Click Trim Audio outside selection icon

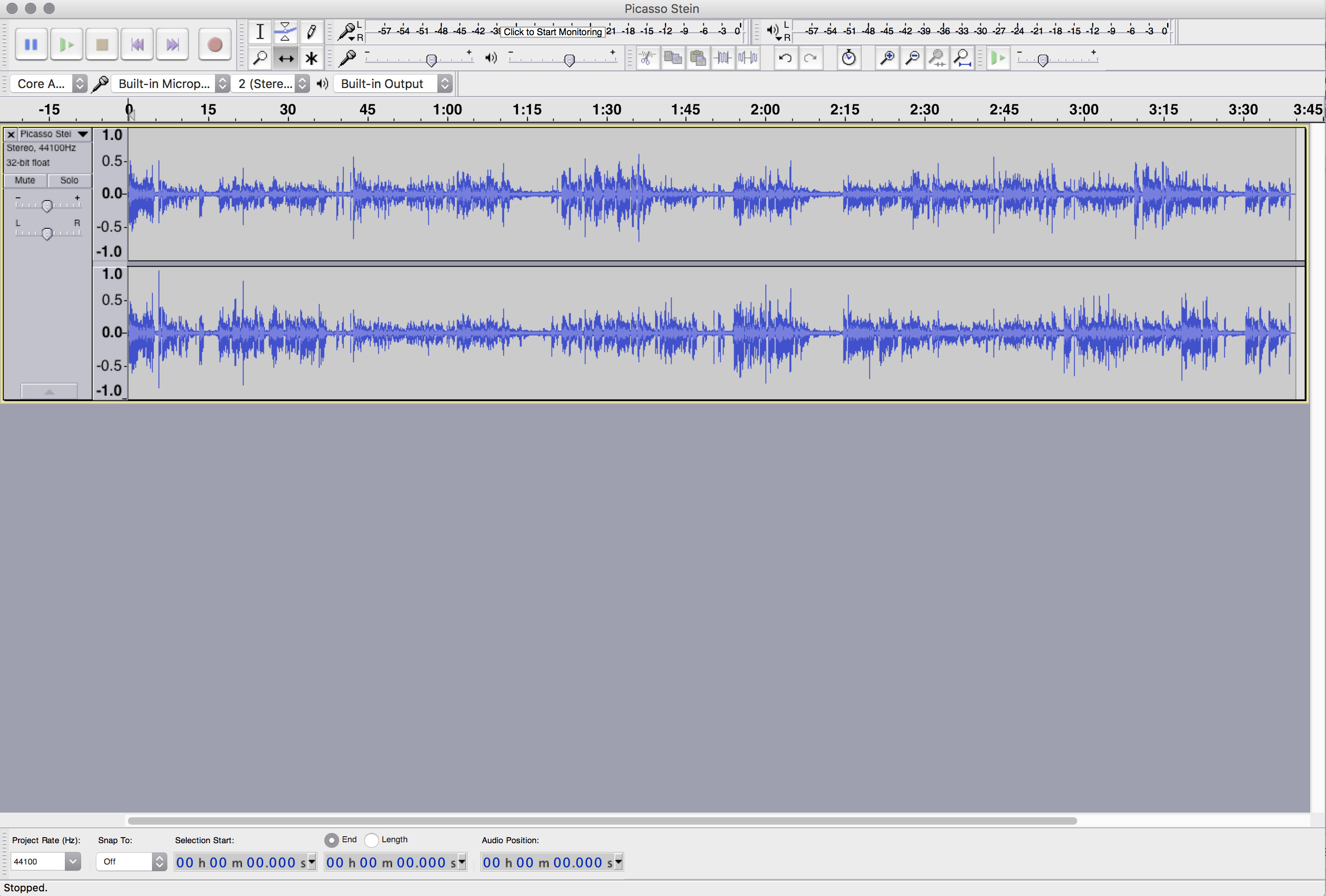723,57
